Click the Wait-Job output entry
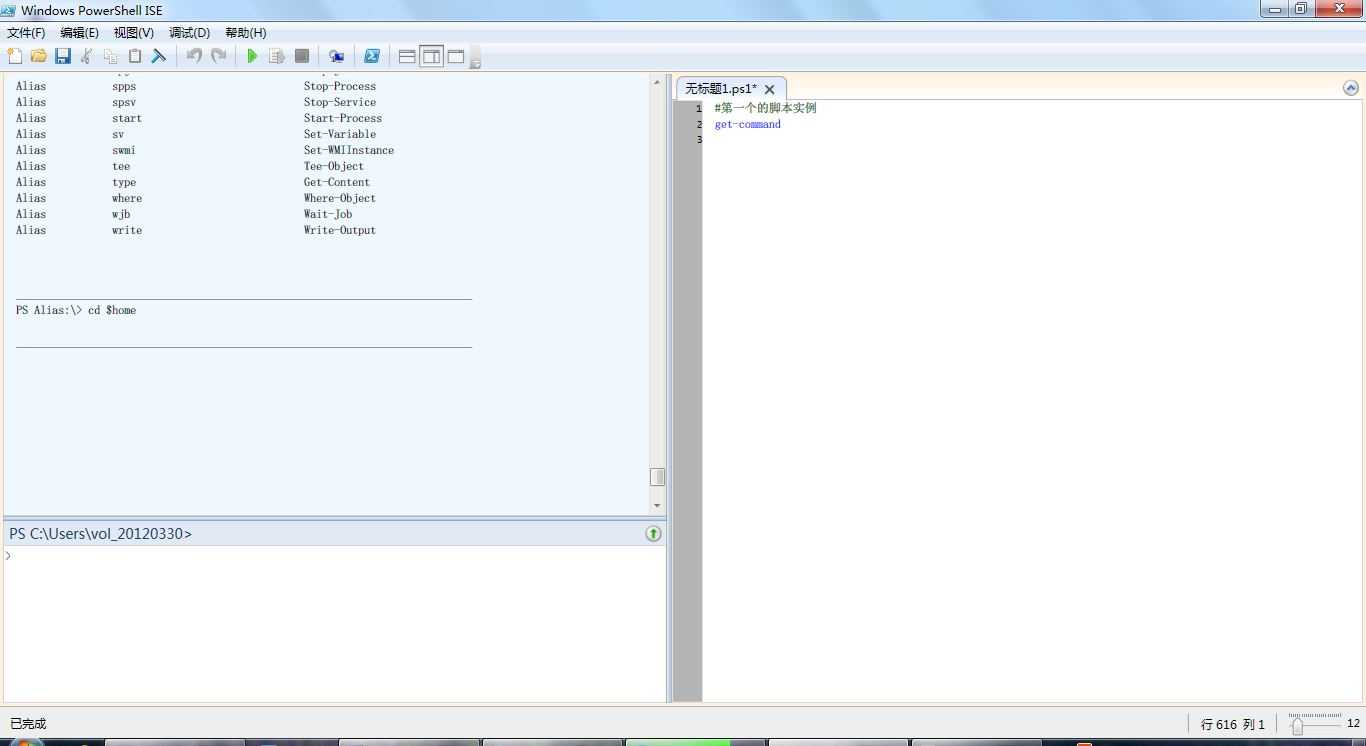 point(328,214)
